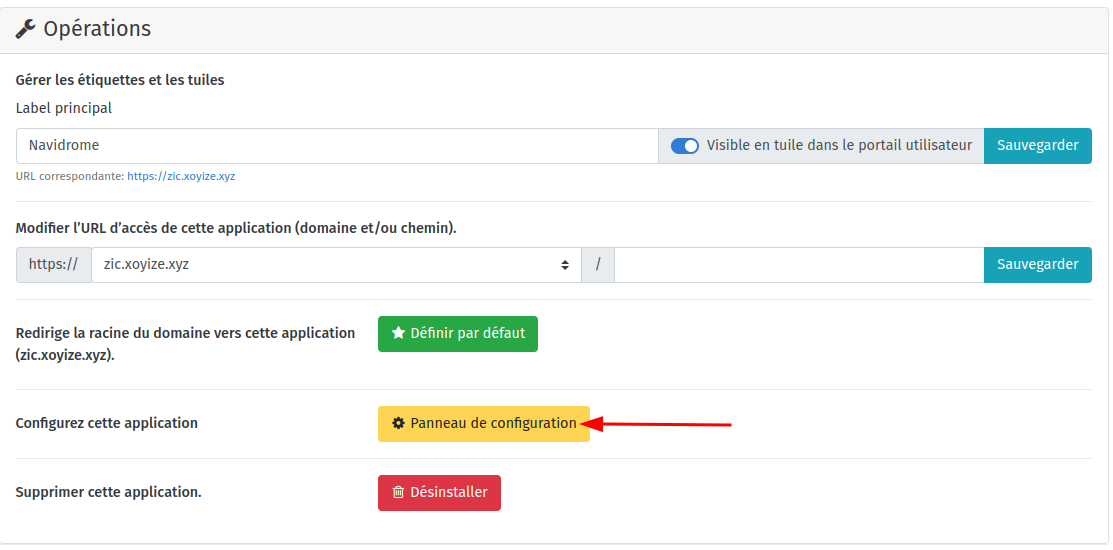This screenshot has width=1113, height=550.
Task: Click the empty URL path field
Action: click(x=799, y=265)
